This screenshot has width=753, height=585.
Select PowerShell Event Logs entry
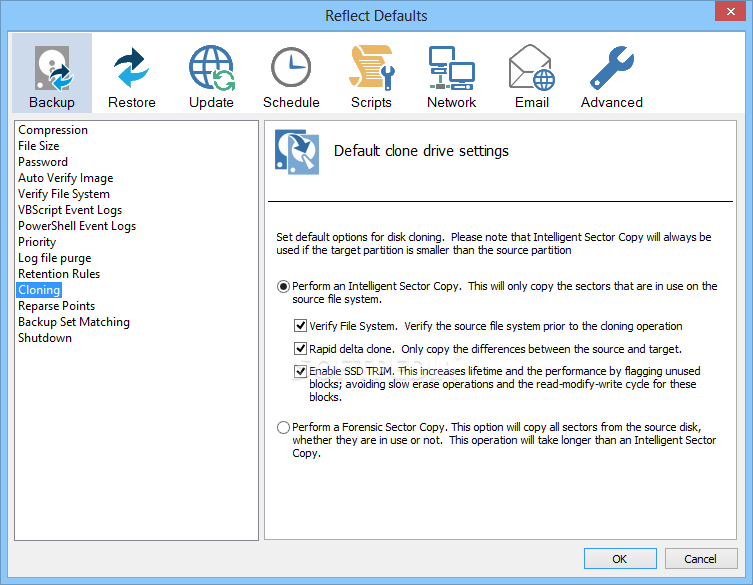[x=77, y=226]
